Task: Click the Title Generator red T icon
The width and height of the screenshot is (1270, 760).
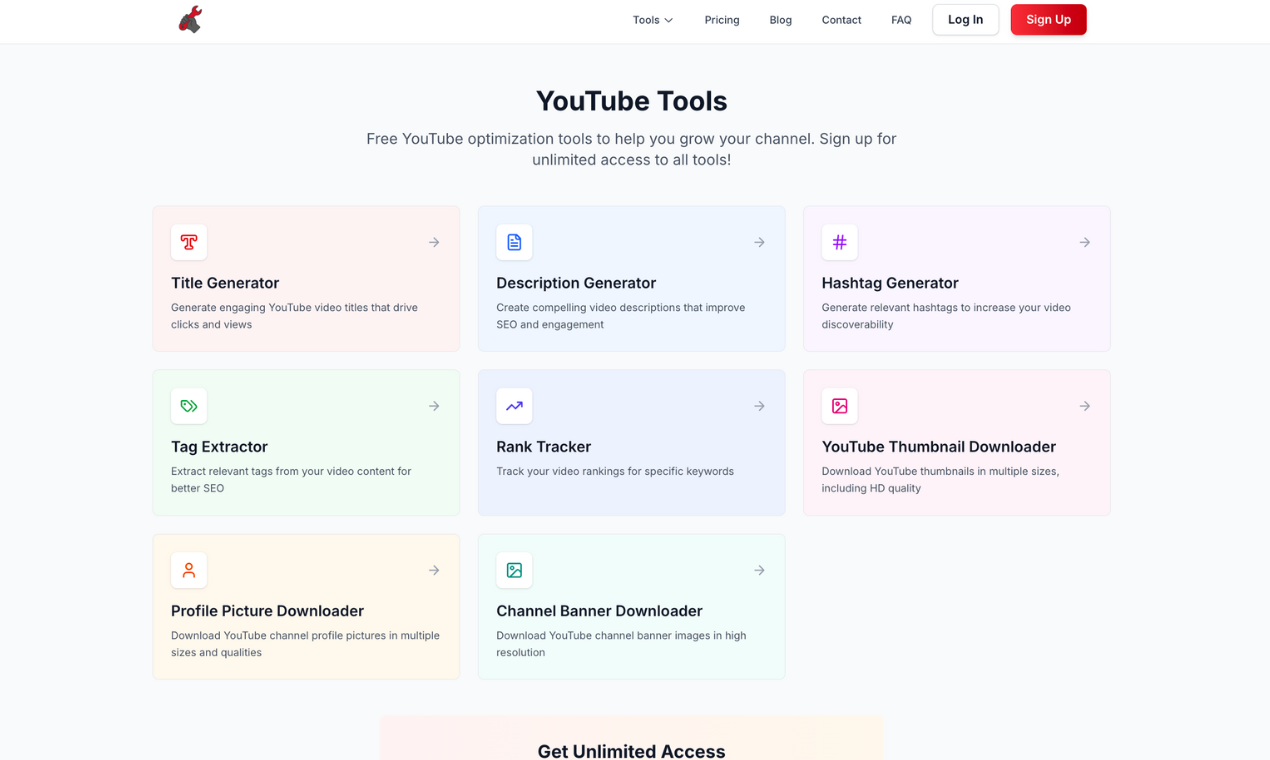Action: [189, 242]
